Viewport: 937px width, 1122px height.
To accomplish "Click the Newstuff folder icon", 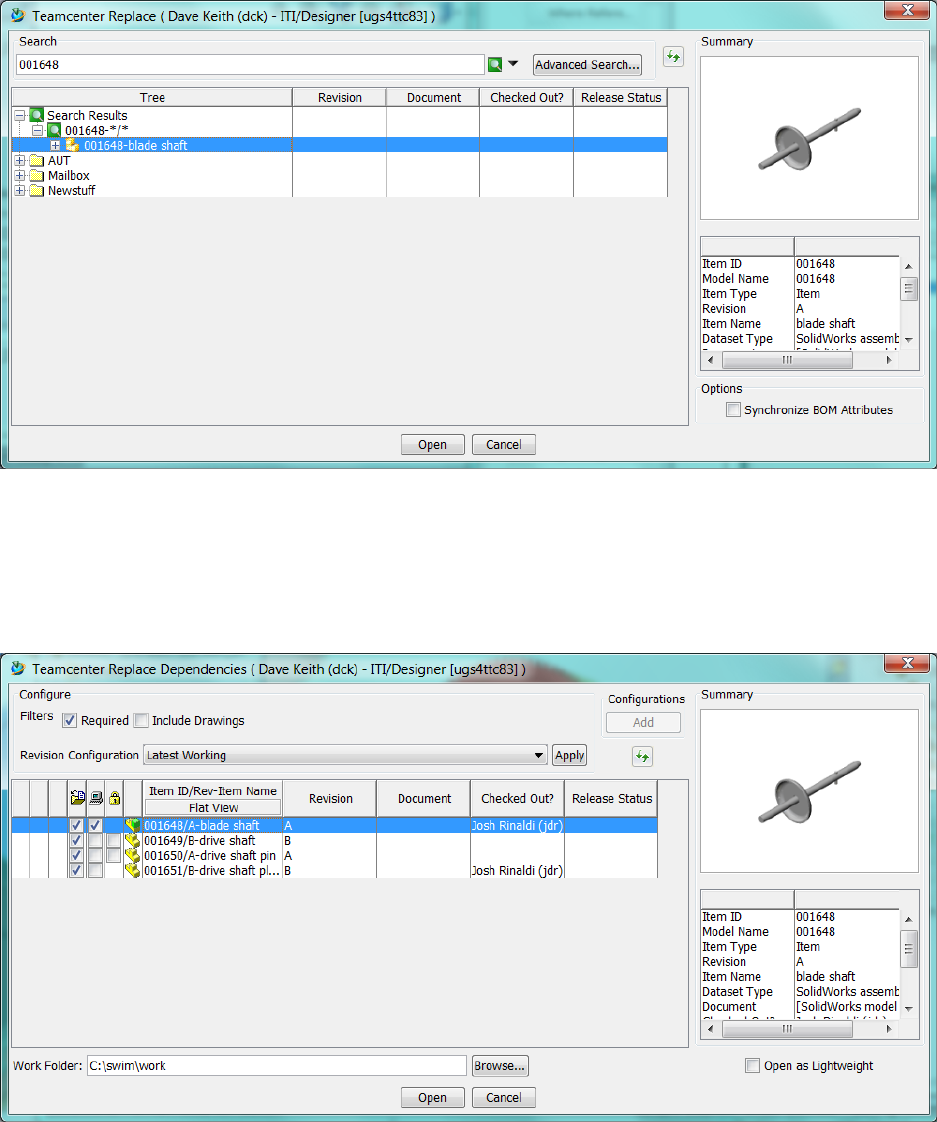I will click(37, 190).
